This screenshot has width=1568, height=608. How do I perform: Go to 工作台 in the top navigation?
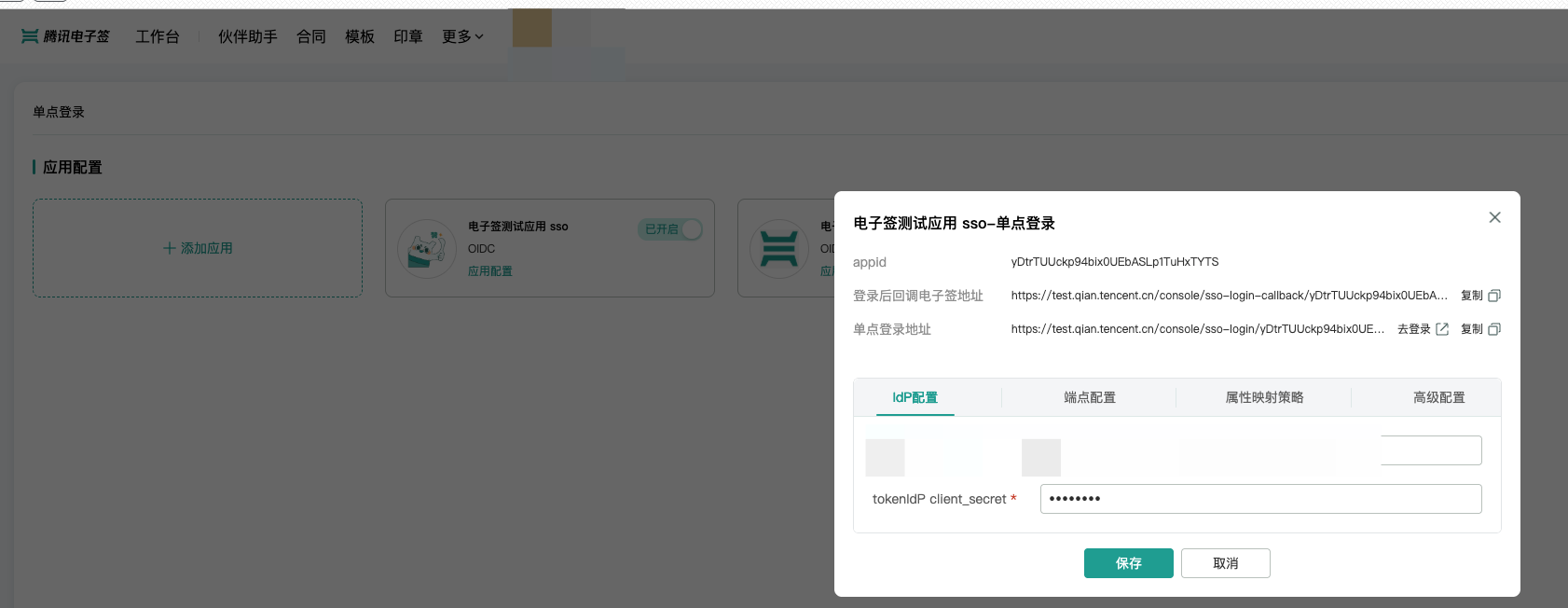[157, 36]
